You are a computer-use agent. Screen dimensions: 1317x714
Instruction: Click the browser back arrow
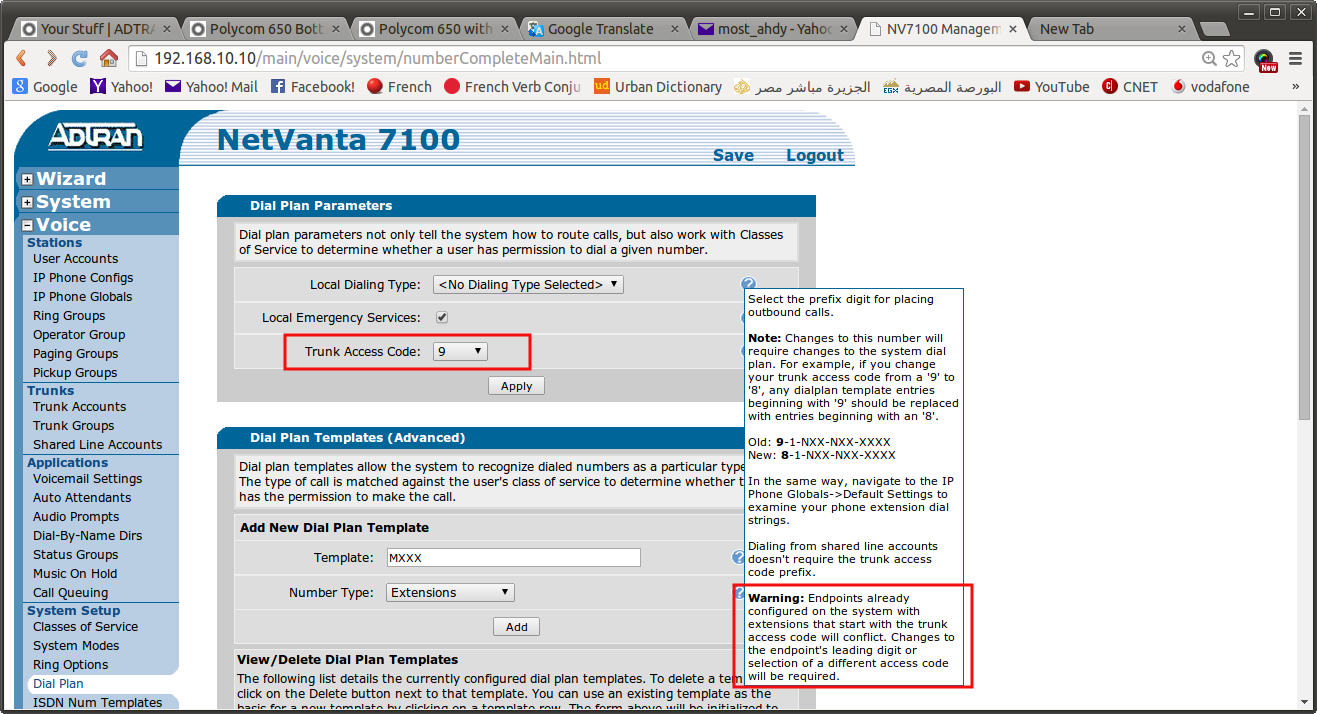pos(22,58)
